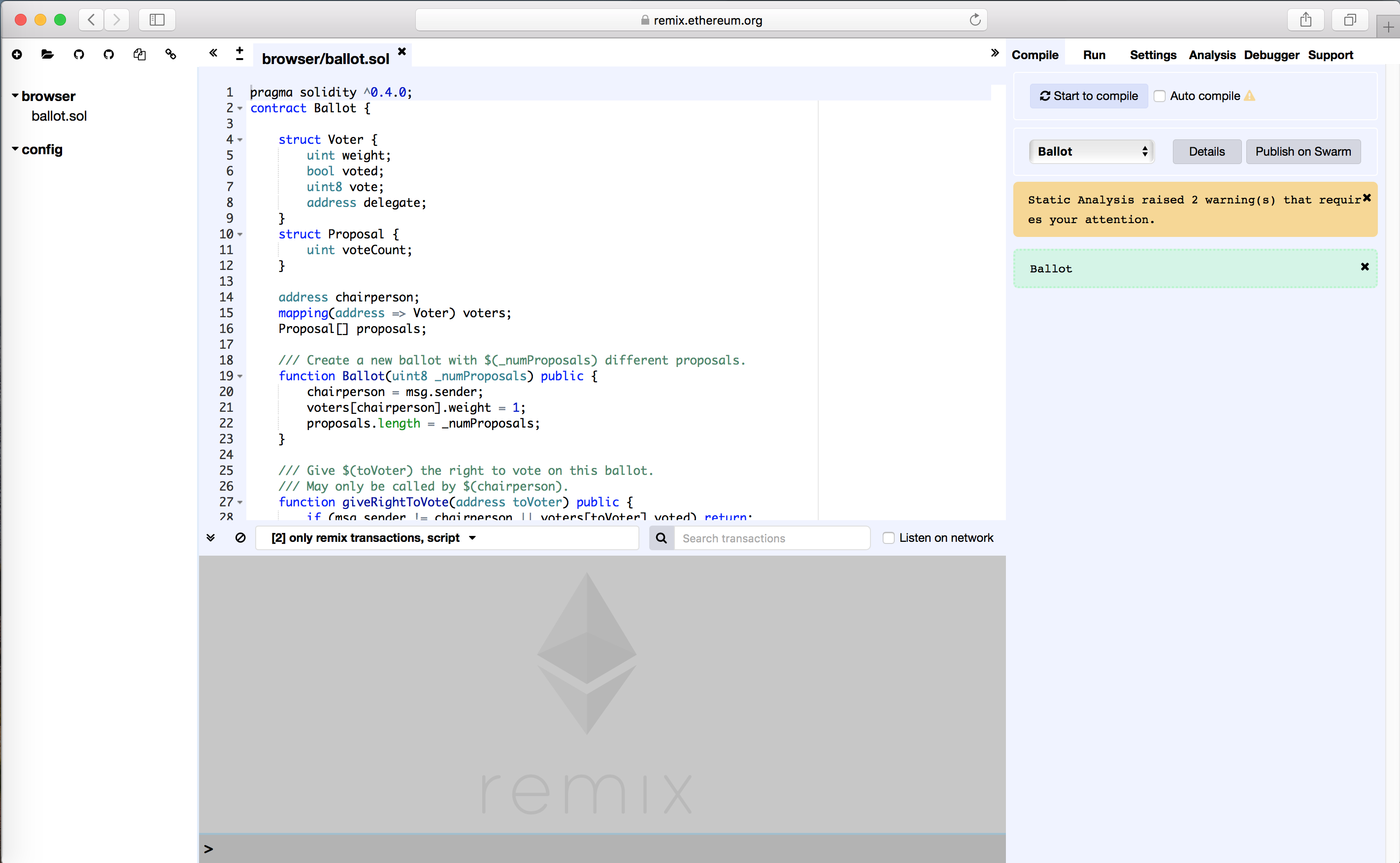Switch to the Compile tab
The width and height of the screenshot is (1400, 863).
click(x=1035, y=55)
